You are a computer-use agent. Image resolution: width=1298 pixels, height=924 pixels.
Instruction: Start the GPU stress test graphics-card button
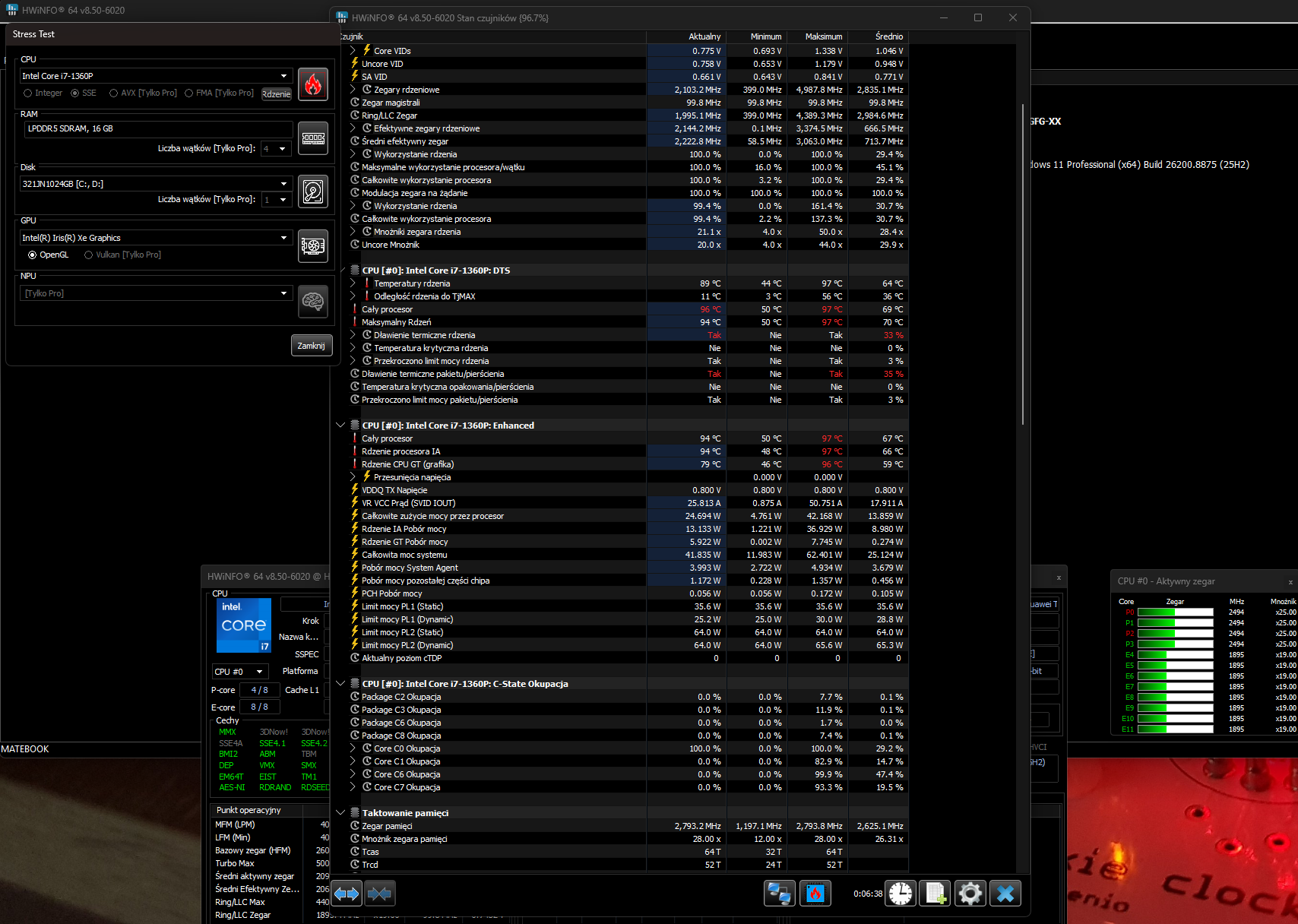(x=312, y=246)
